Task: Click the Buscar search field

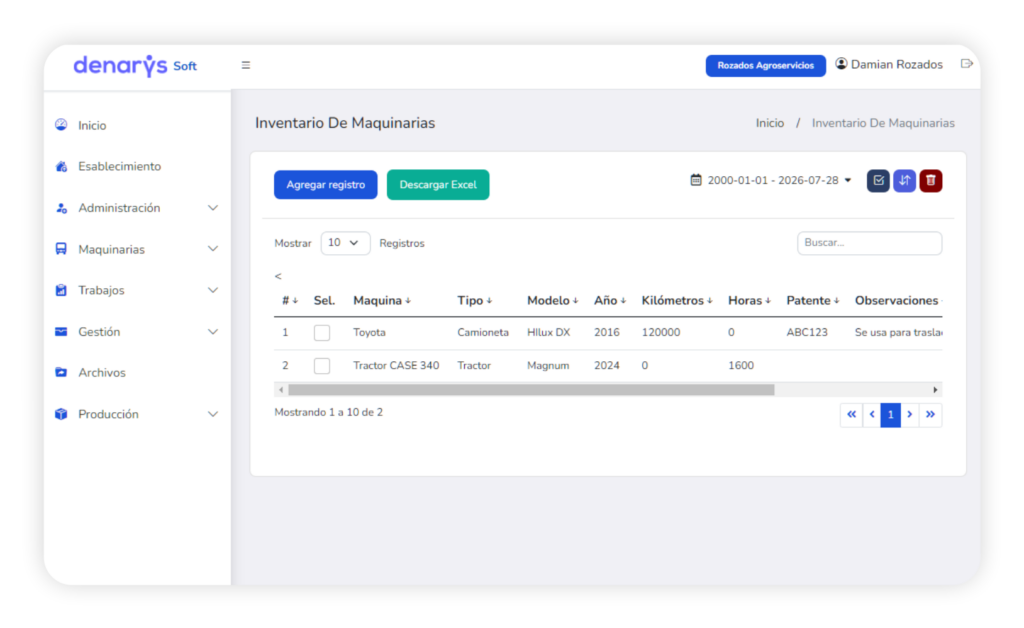Action: pos(869,243)
